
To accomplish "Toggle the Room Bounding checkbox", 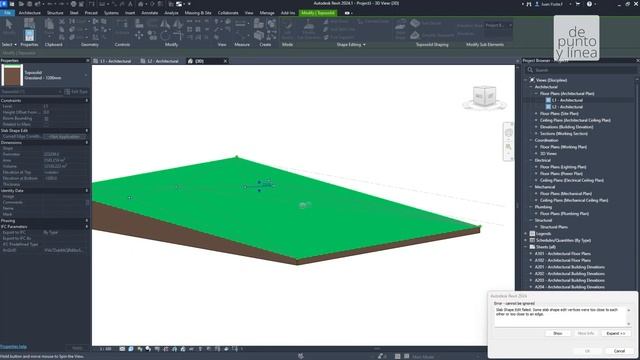I will pos(46,118).
